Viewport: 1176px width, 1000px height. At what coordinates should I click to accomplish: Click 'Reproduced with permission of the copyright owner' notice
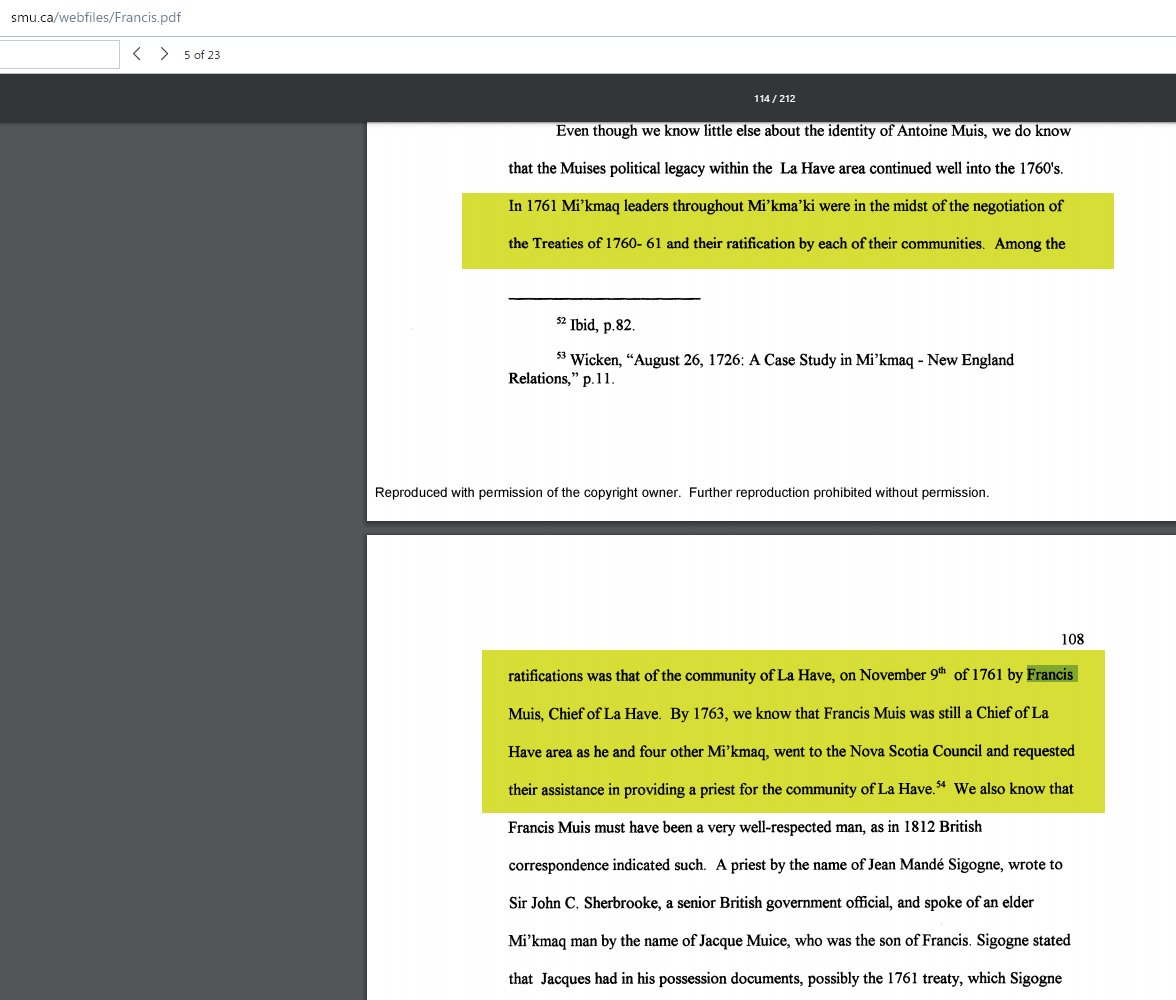pos(682,492)
